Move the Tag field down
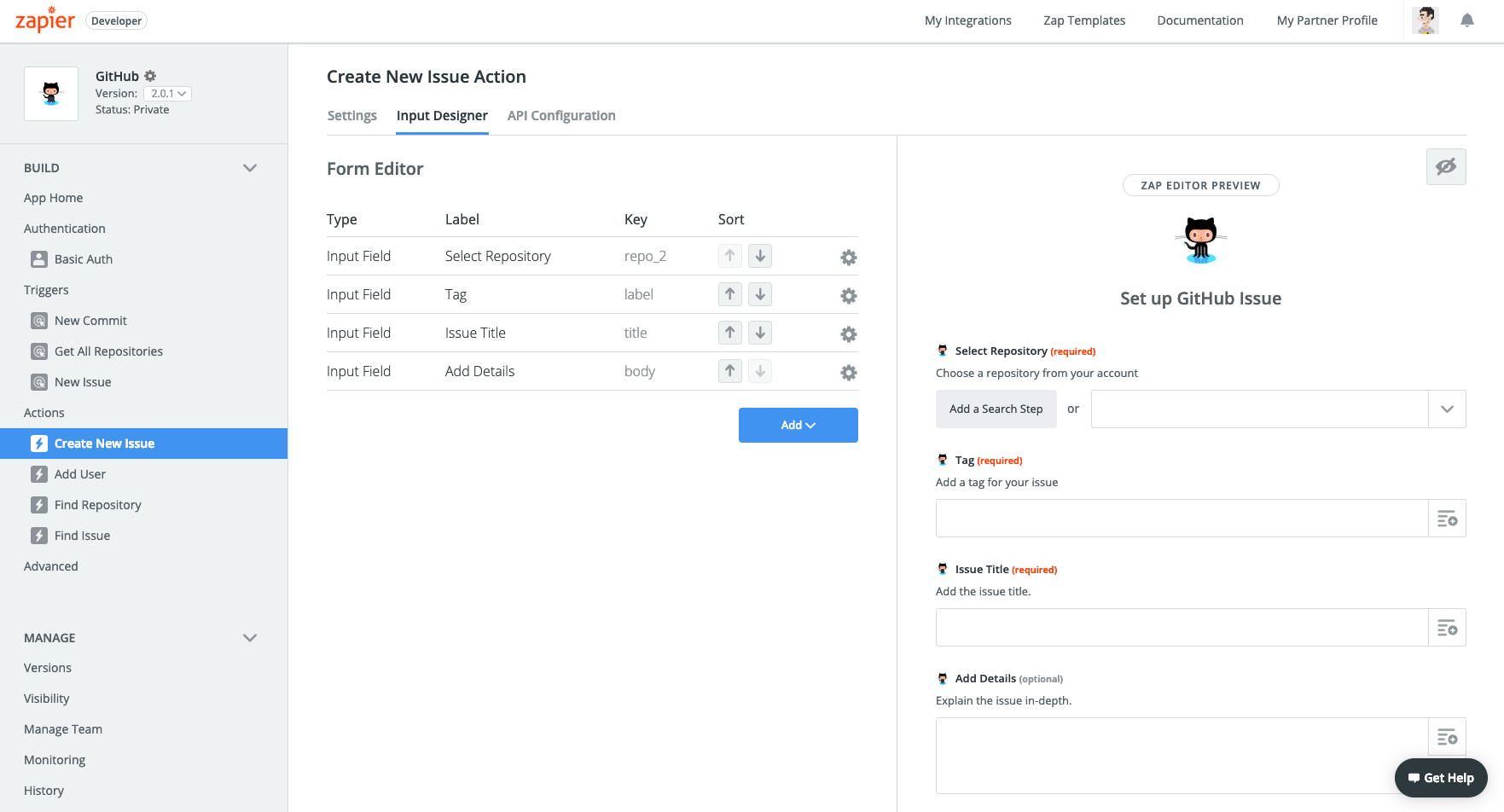The width and height of the screenshot is (1504, 812). pyautogui.click(x=760, y=294)
